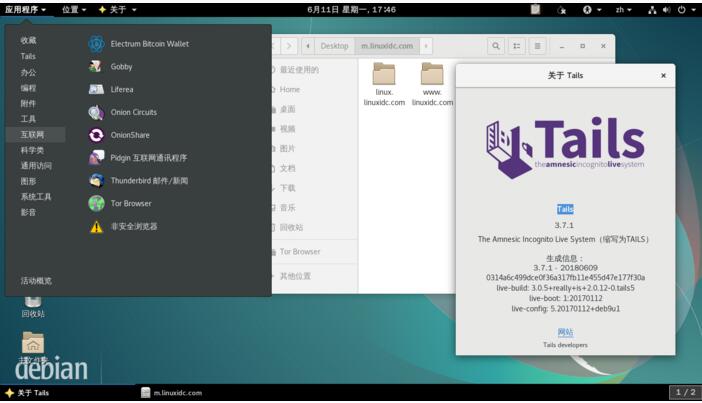
Task: Select the 办公 office category
Action: click(28, 72)
